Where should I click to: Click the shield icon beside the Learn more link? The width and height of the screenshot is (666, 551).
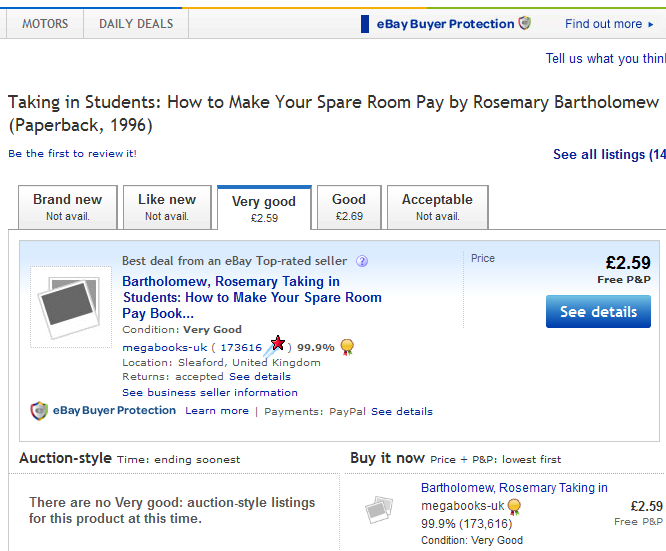click(39, 411)
